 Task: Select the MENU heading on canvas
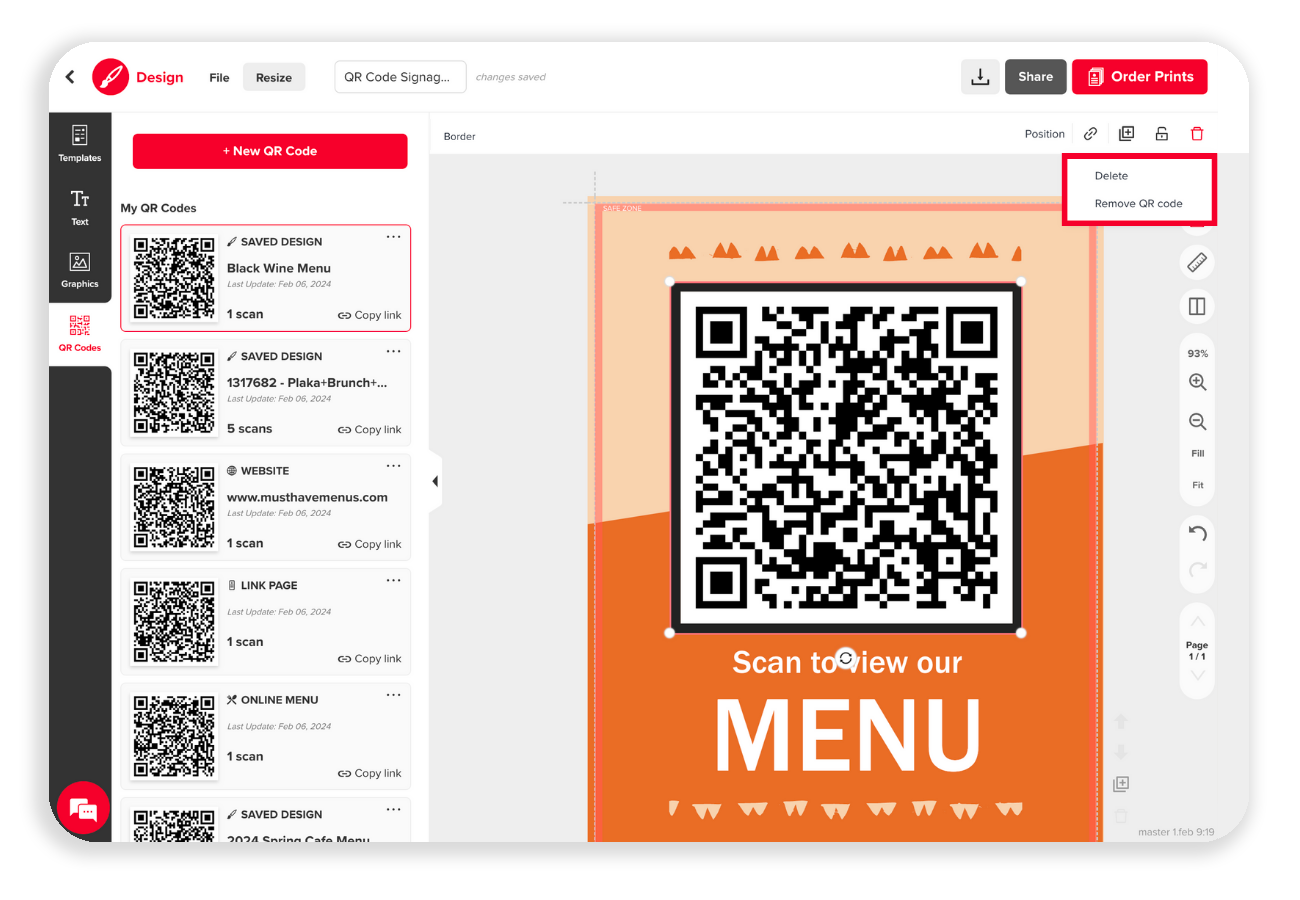tap(847, 734)
